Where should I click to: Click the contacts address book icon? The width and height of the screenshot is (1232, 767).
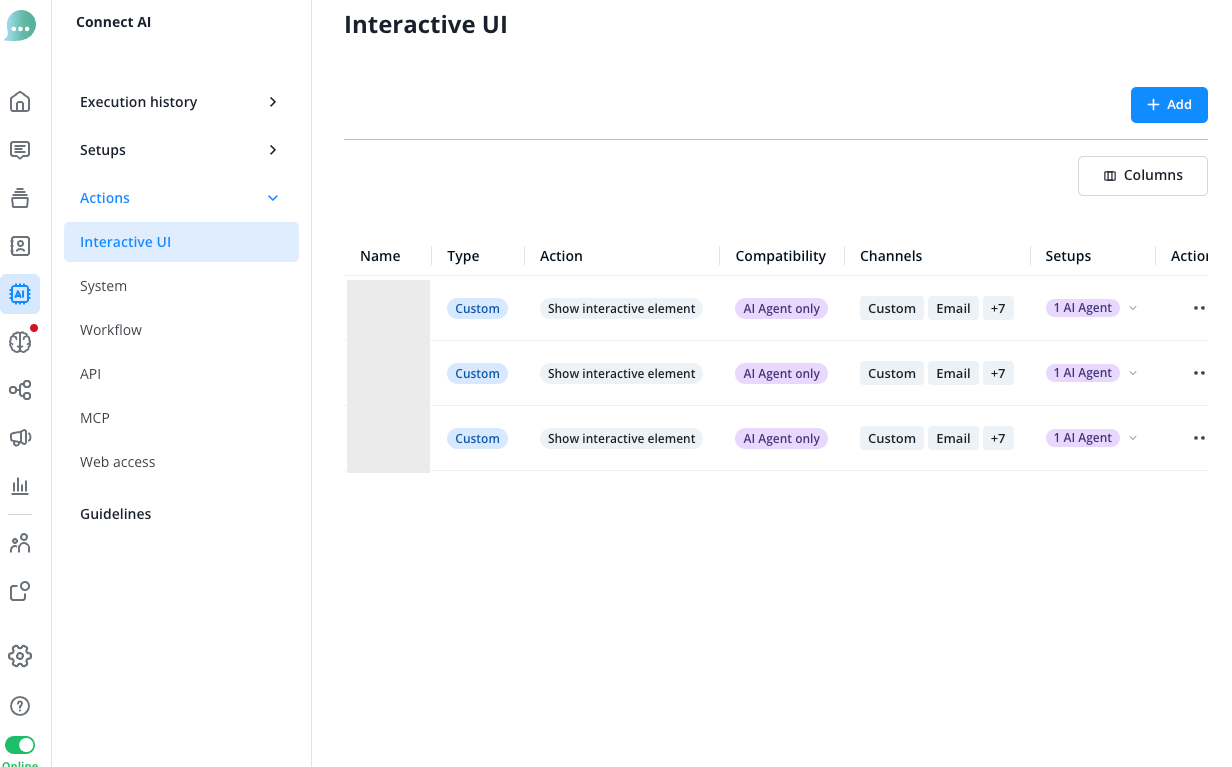tap(20, 246)
